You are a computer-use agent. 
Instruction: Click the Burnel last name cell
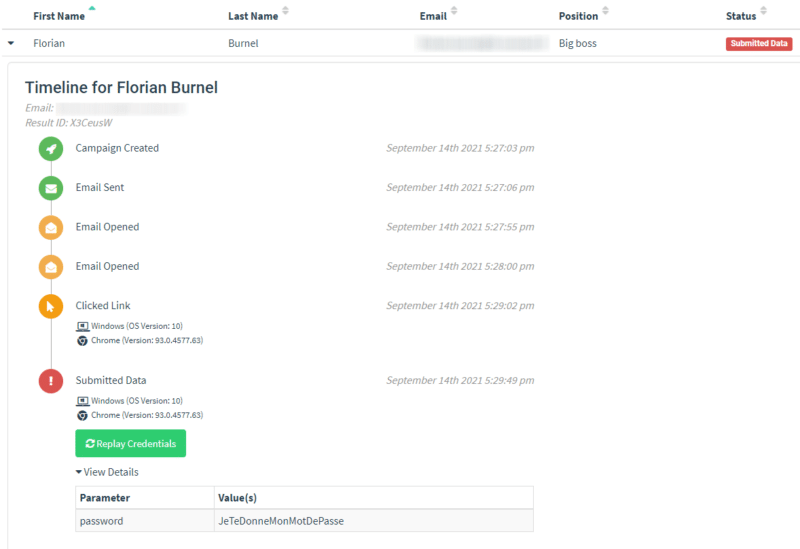coord(245,44)
